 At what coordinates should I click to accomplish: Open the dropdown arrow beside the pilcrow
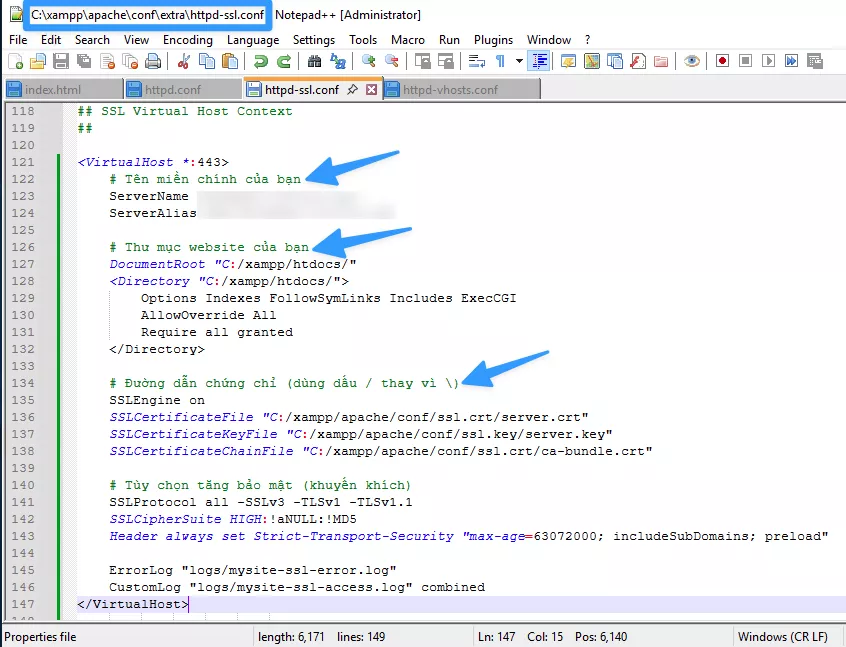coord(519,61)
